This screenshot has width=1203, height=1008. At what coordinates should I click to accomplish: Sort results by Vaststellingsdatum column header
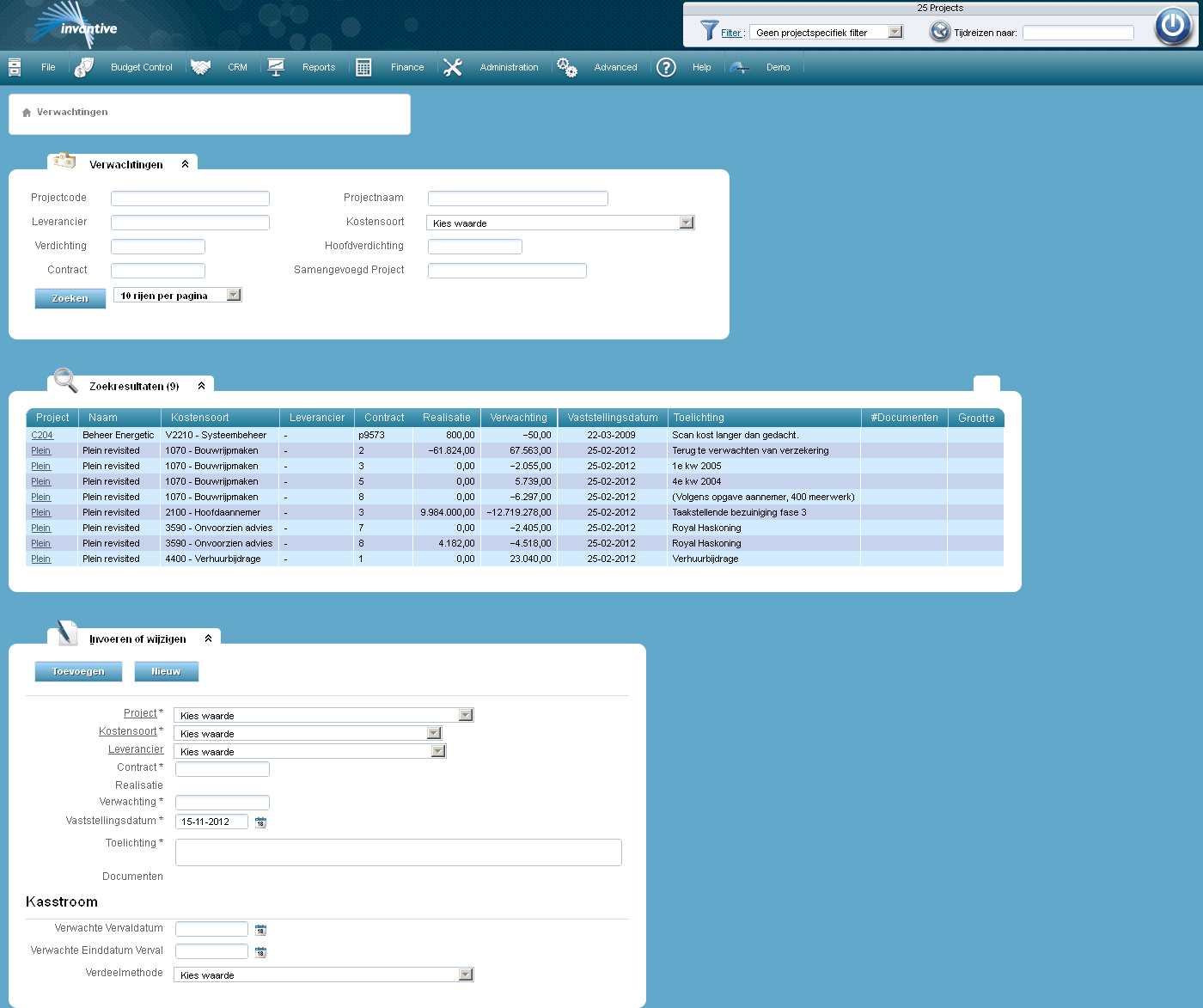(613, 418)
